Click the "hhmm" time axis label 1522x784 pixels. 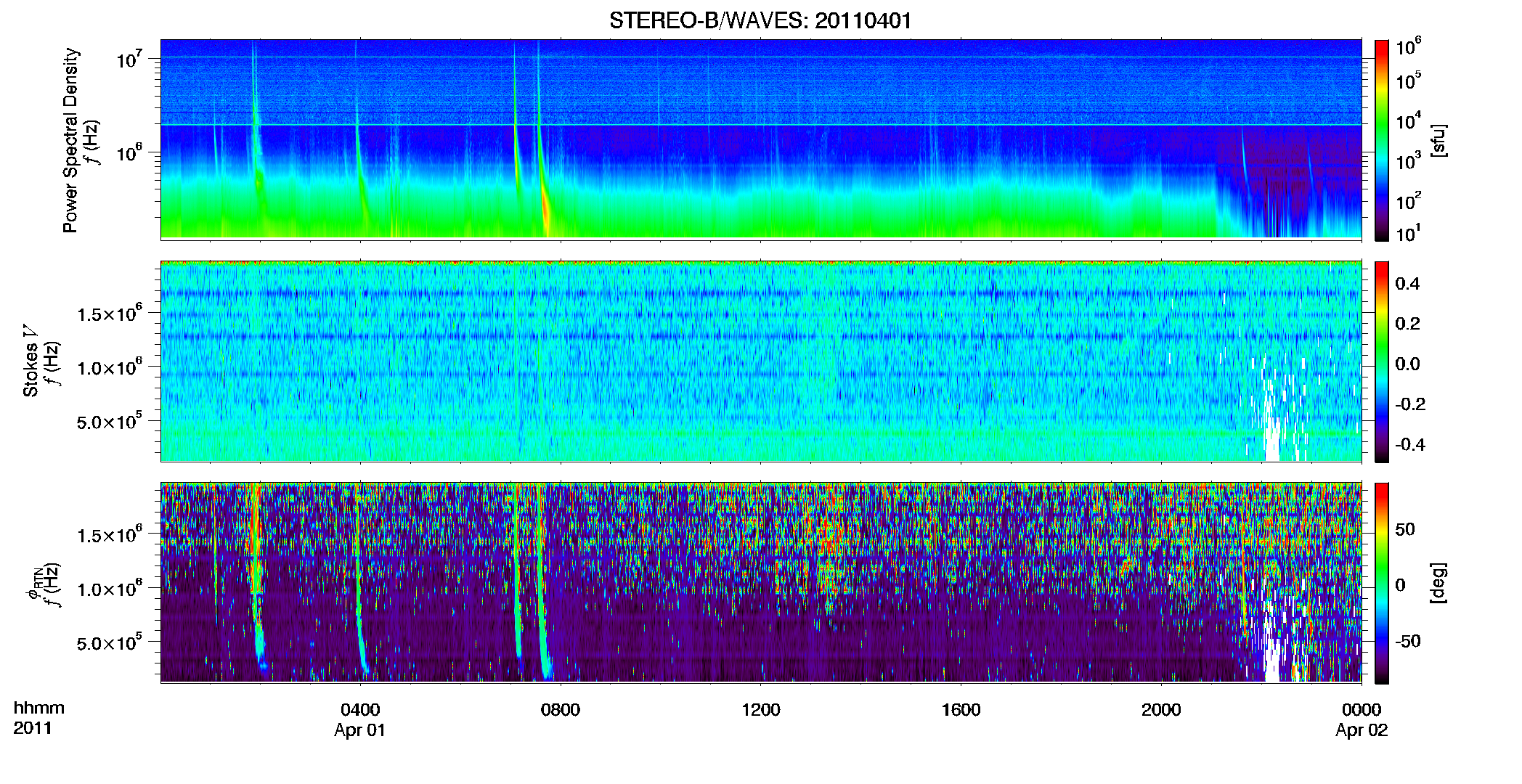tap(39, 709)
